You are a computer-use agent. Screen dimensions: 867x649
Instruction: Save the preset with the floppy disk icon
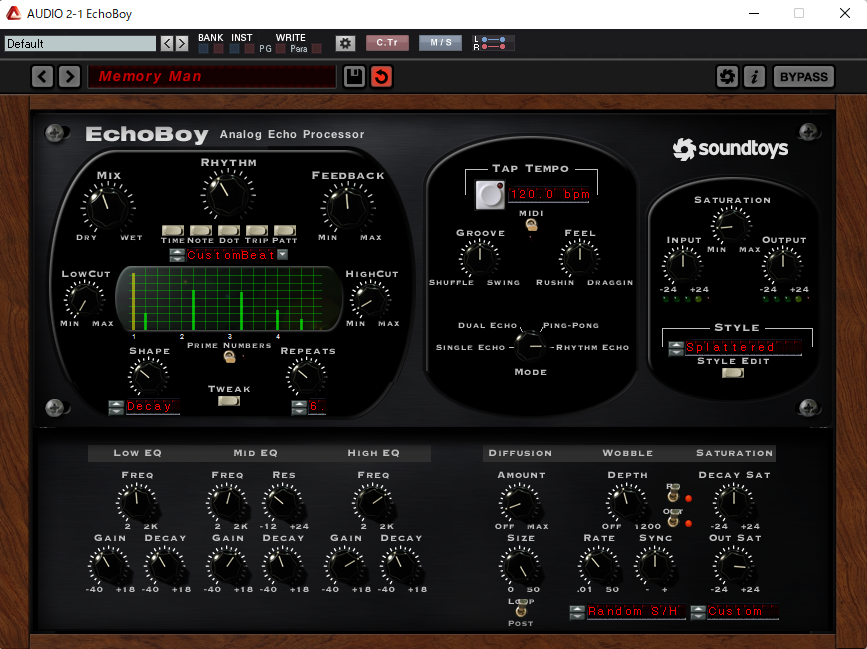point(354,76)
